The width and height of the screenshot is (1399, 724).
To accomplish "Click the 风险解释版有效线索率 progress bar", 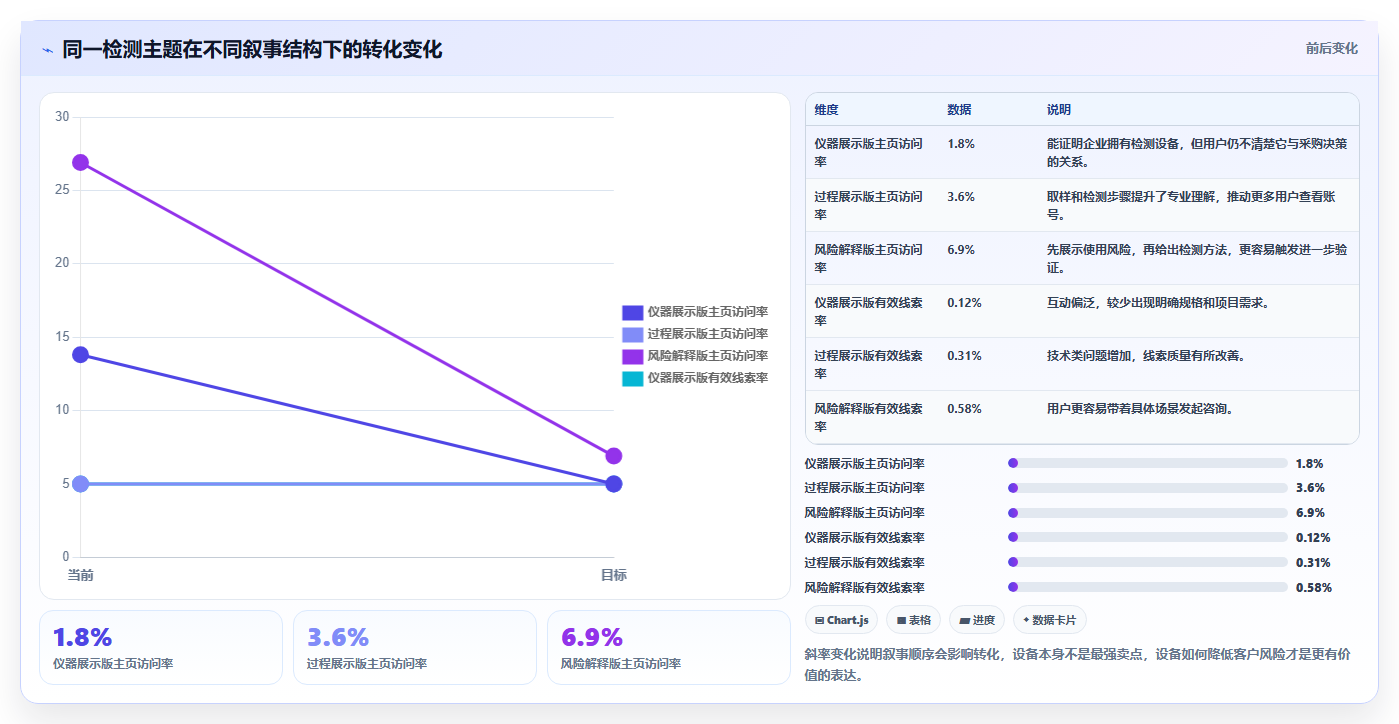I will click(x=1147, y=587).
